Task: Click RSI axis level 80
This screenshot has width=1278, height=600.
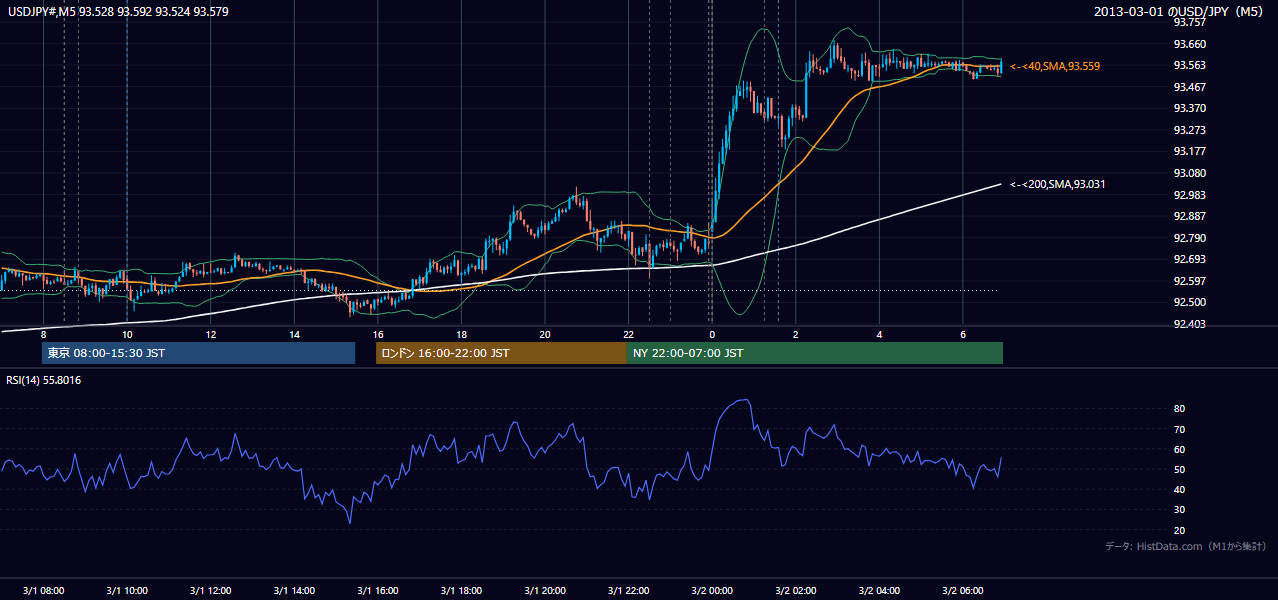Action: (1179, 409)
